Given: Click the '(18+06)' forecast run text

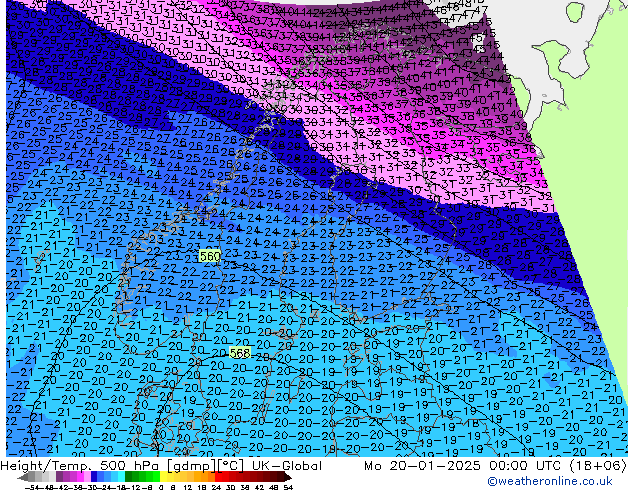Looking at the screenshot, I should [x=598, y=466].
